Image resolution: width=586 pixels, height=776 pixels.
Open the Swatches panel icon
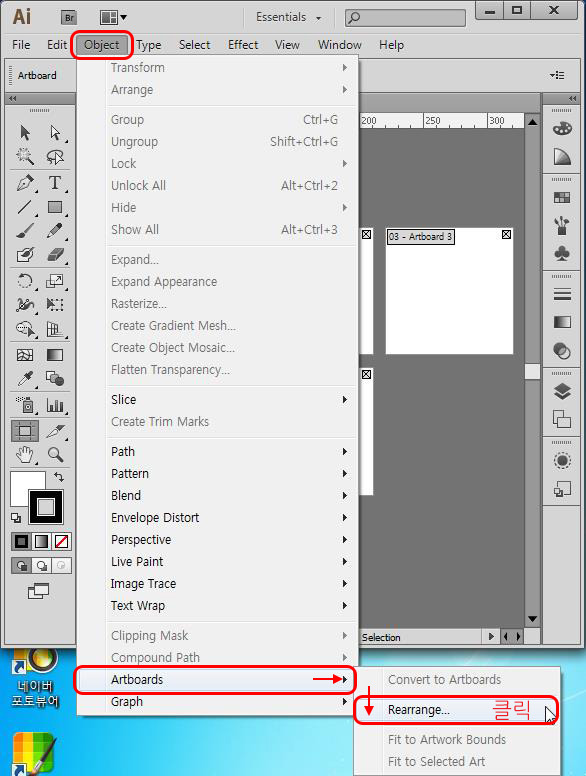(x=562, y=198)
